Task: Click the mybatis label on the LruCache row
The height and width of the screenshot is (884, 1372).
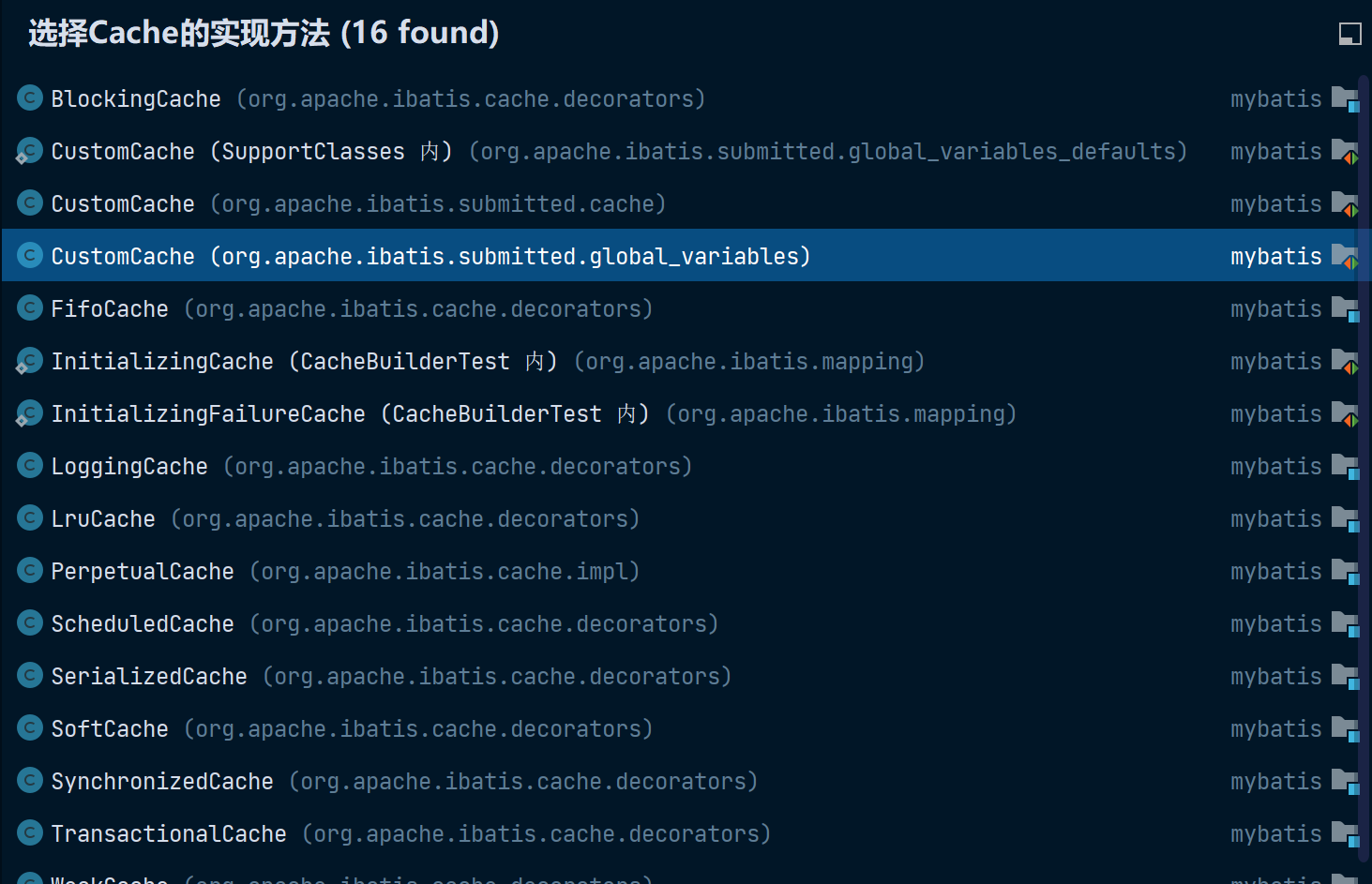Action: click(1275, 518)
